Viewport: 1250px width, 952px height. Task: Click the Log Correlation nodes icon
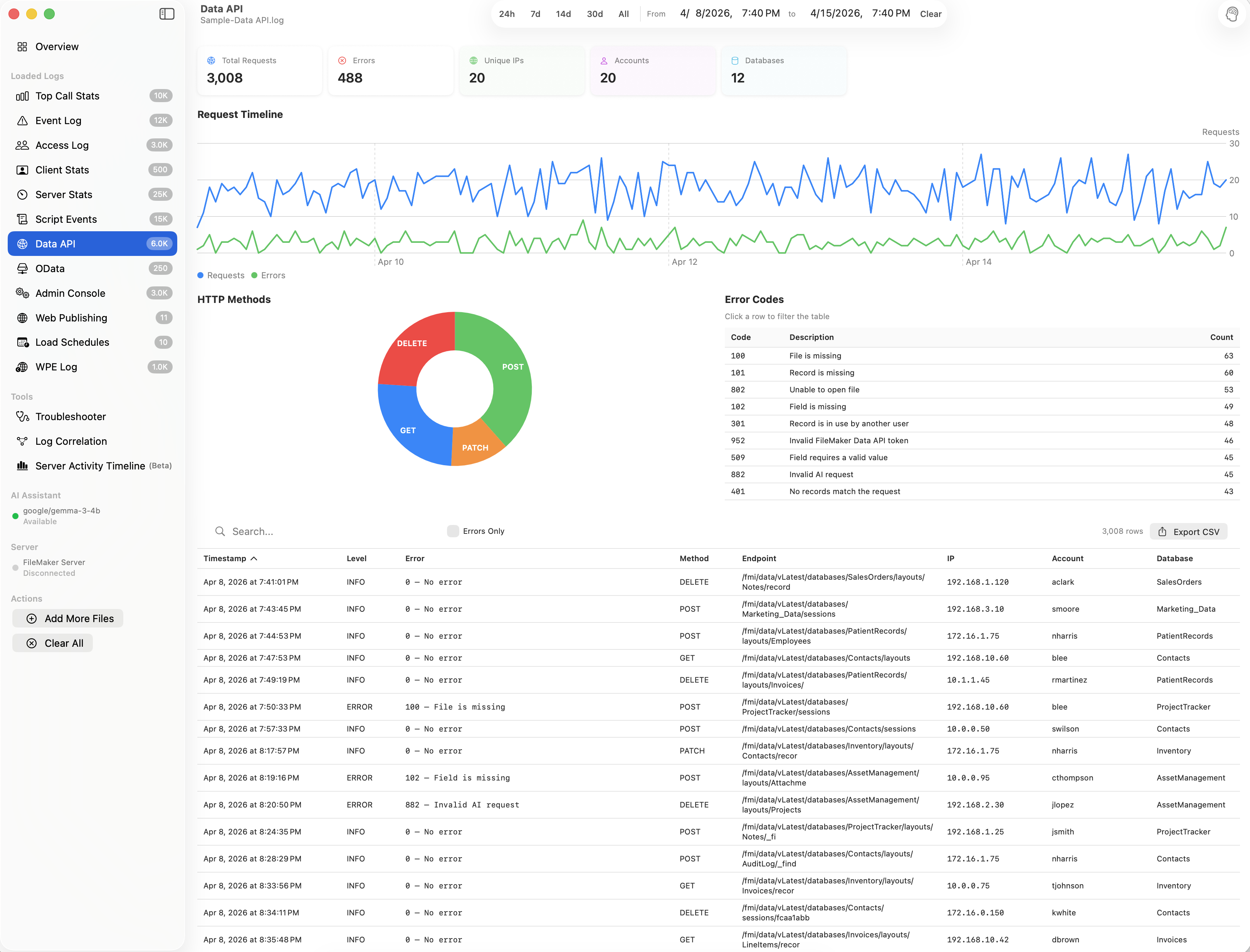click(x=22, y=441)
